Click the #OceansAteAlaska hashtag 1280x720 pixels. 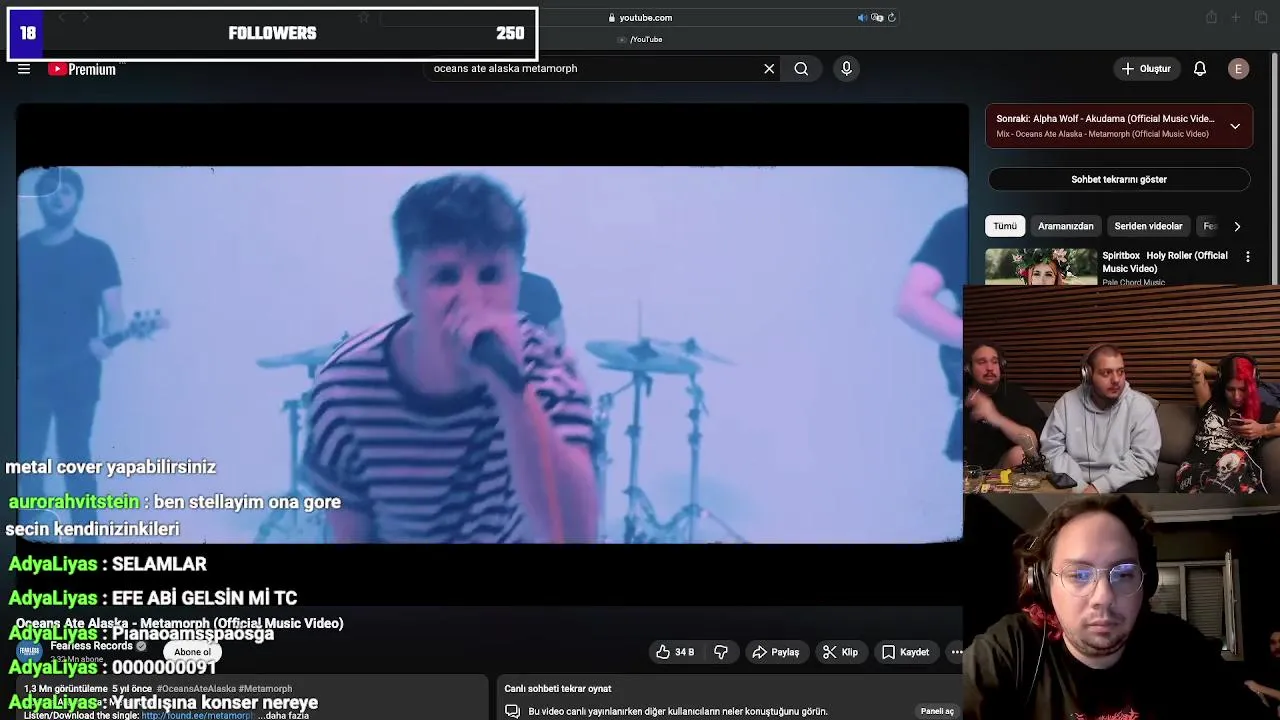point(196,689)
